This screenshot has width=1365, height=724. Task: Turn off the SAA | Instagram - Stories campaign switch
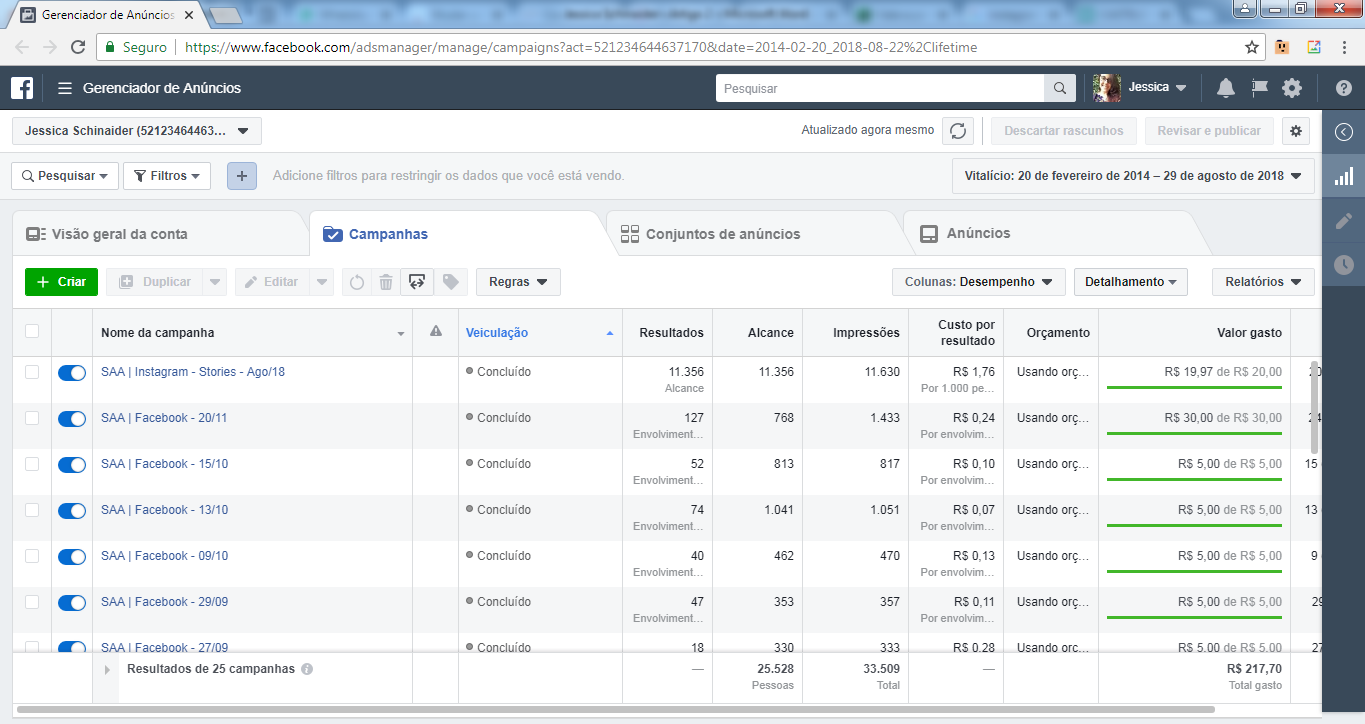72,373
